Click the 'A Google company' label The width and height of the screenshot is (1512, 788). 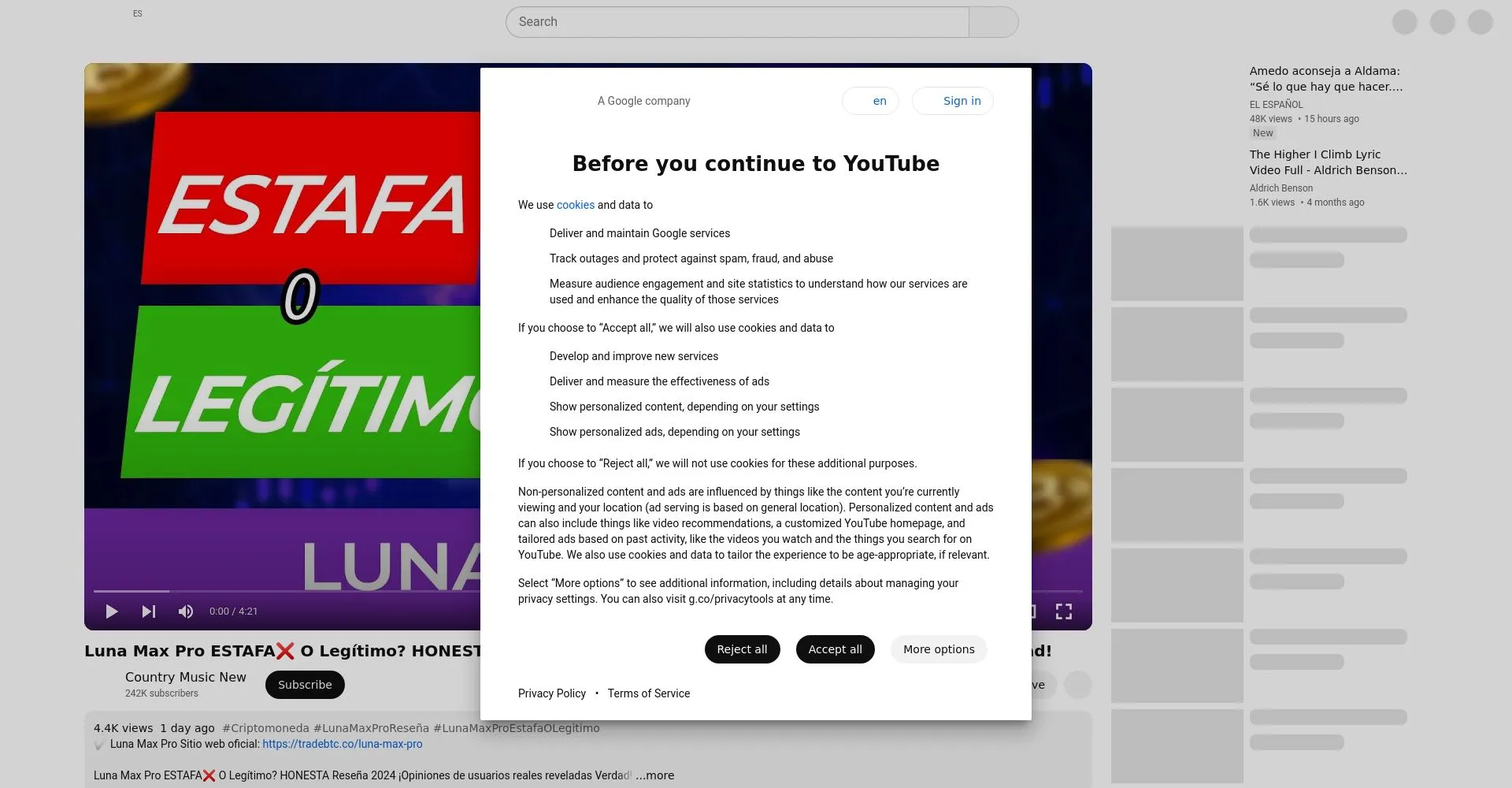point(643,101)
